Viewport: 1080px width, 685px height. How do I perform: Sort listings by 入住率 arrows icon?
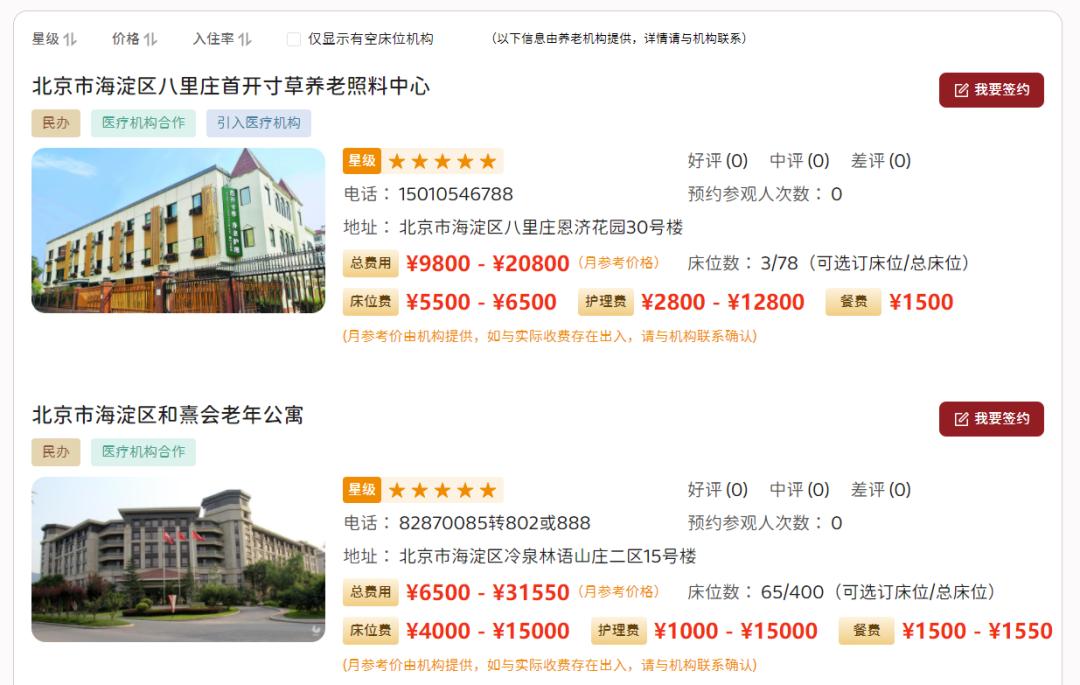click(x=245, y=39)
